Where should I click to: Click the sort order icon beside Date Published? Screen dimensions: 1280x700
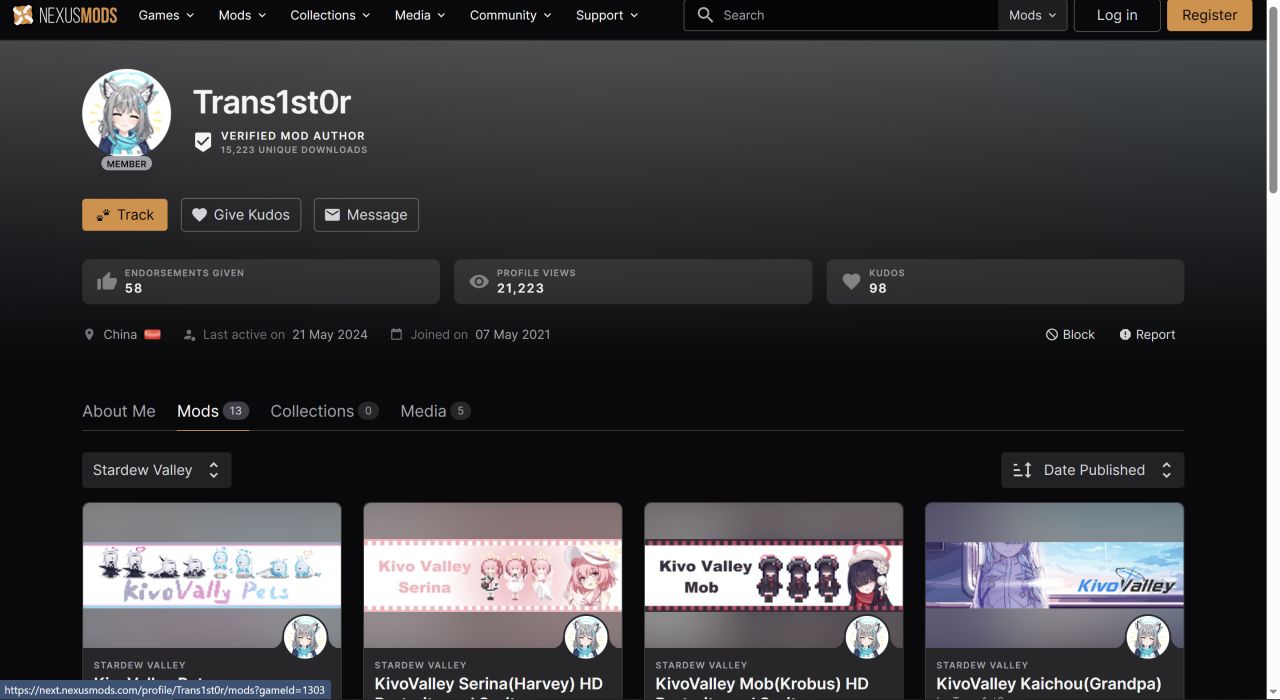(1022, 470)
